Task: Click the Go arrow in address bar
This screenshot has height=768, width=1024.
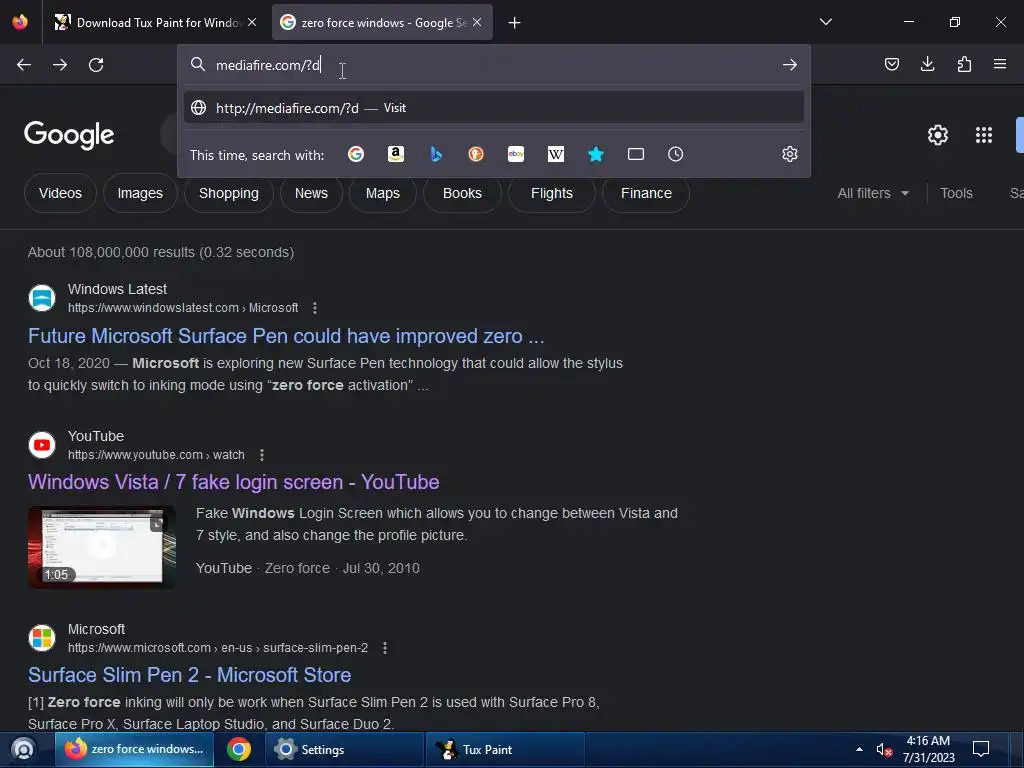Action: point(790,65)
